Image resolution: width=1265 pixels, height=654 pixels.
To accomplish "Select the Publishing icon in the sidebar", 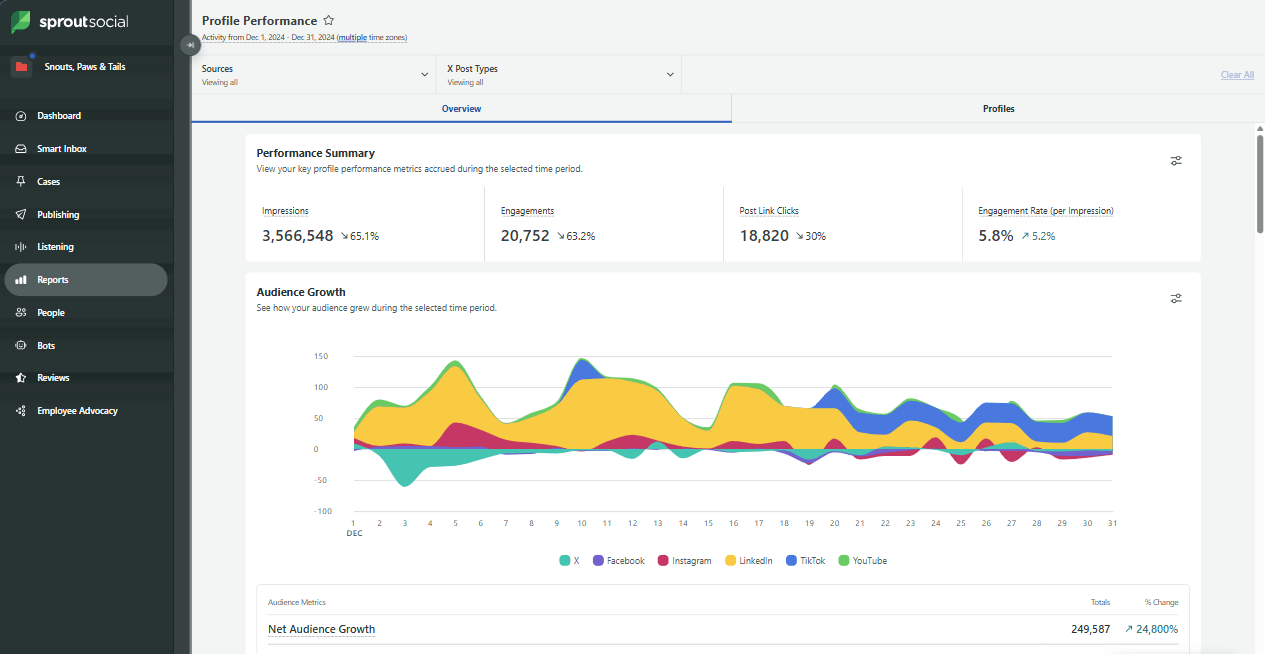I will tap(22, 213).
